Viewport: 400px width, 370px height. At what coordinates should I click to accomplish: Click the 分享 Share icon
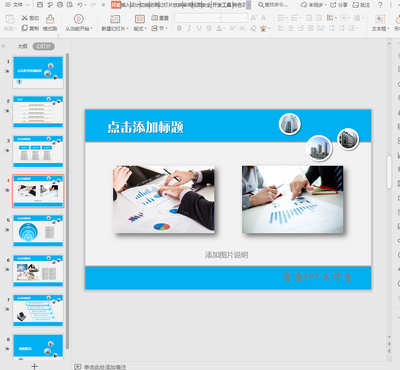tap(333, 5)
